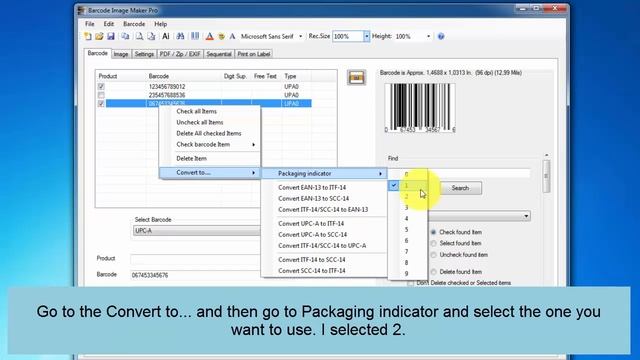Click the paint bucket background color icon
This screenshot has height=360, width=640.
[221, 36]
